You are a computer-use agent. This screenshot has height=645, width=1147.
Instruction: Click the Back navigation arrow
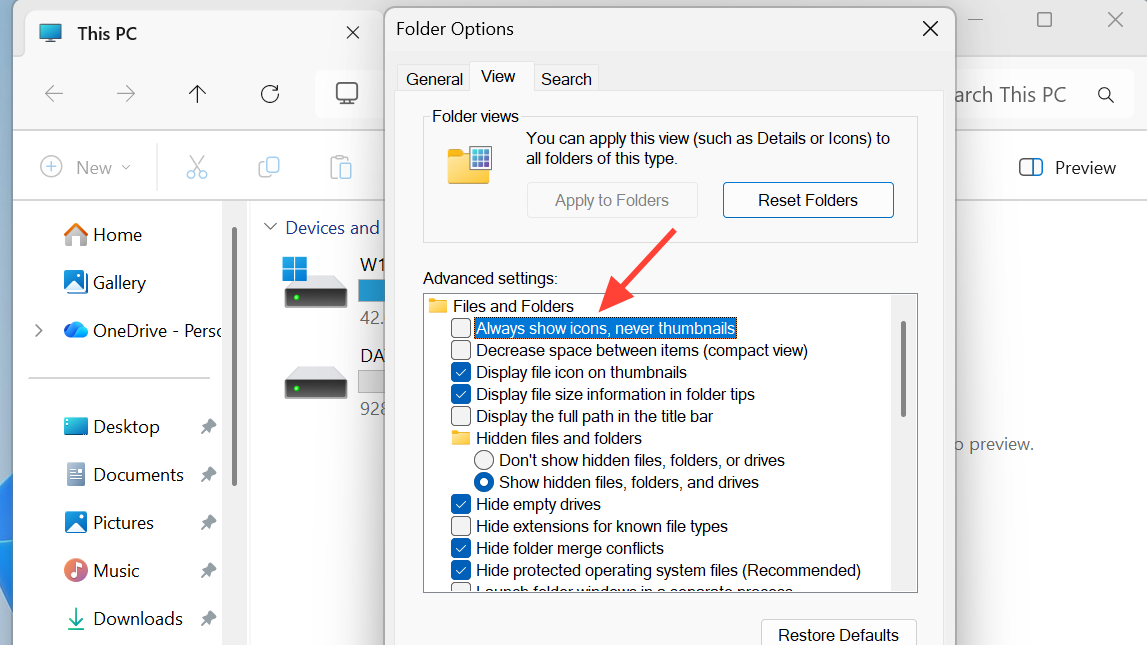click(53, 93)
